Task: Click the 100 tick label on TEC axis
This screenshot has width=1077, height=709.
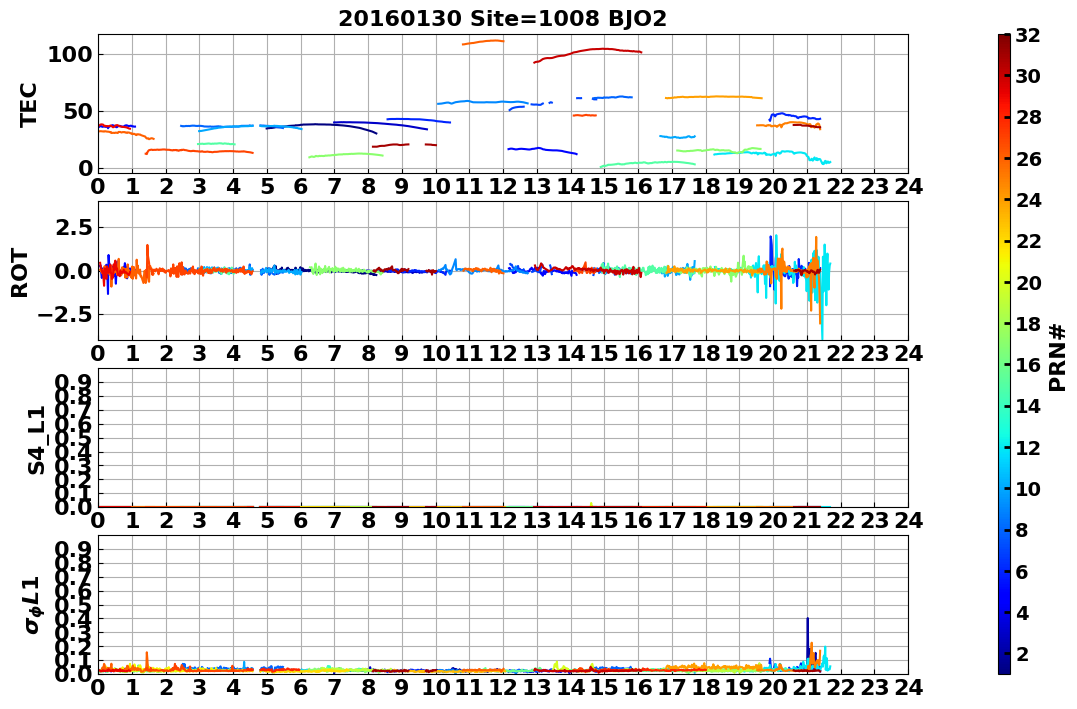Action: (69, 54)
